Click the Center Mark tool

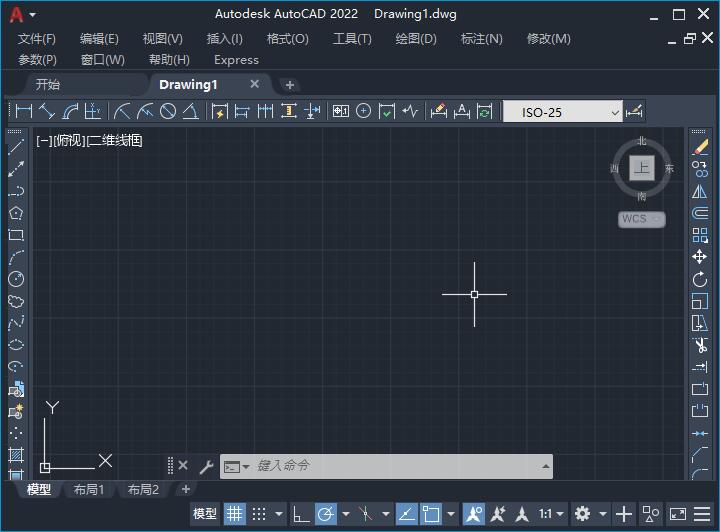(x=364, y=112)
